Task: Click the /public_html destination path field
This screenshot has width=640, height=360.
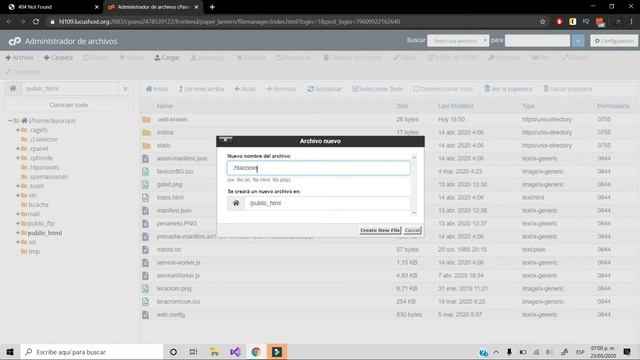Action: point(327,203)
